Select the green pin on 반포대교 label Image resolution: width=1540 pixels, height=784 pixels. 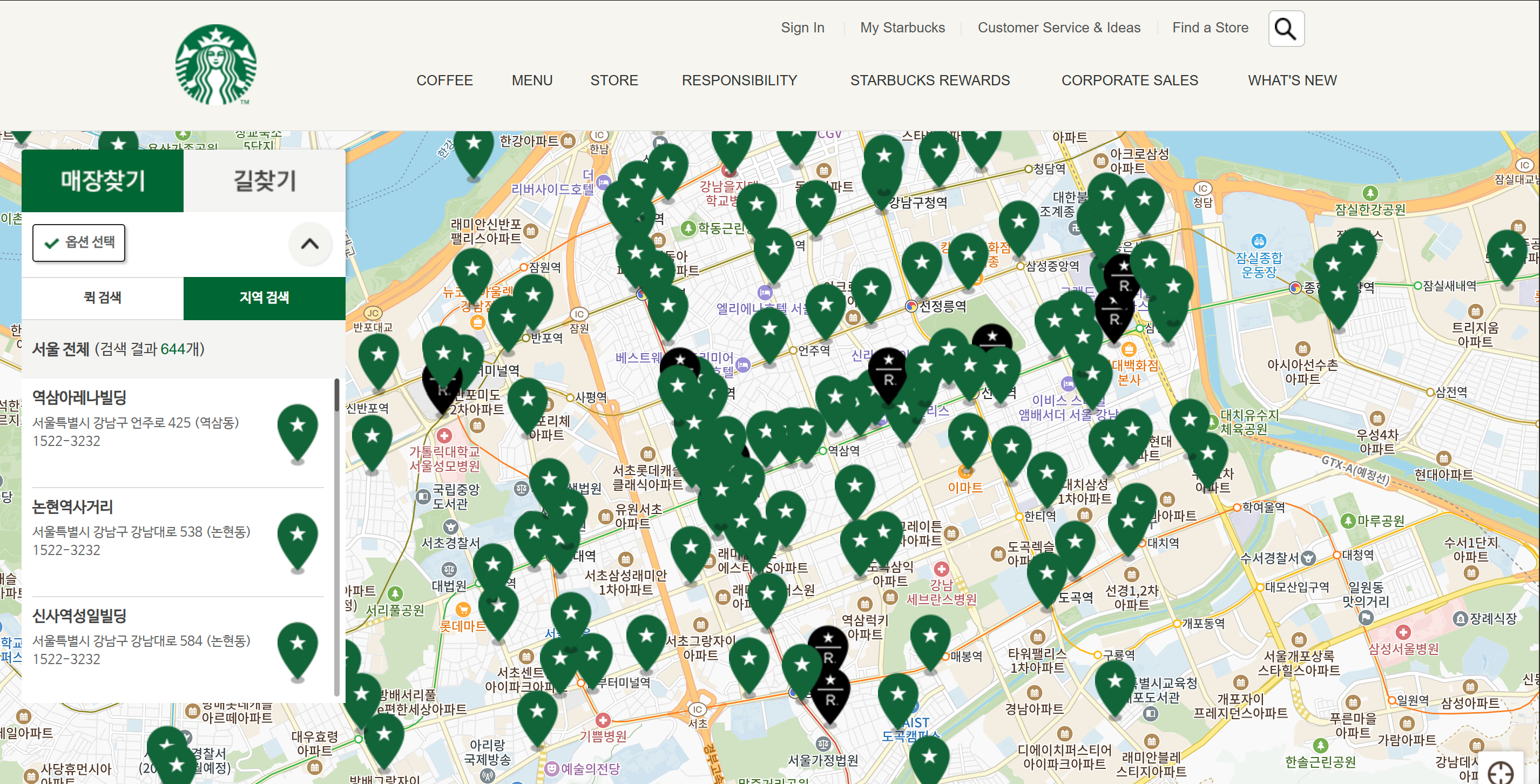coord(379,361)
